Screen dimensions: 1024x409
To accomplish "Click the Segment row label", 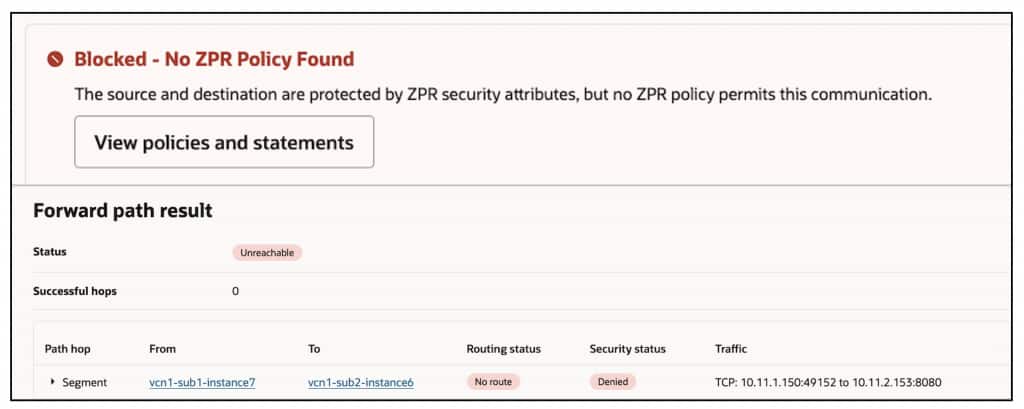I will [84, 382].
